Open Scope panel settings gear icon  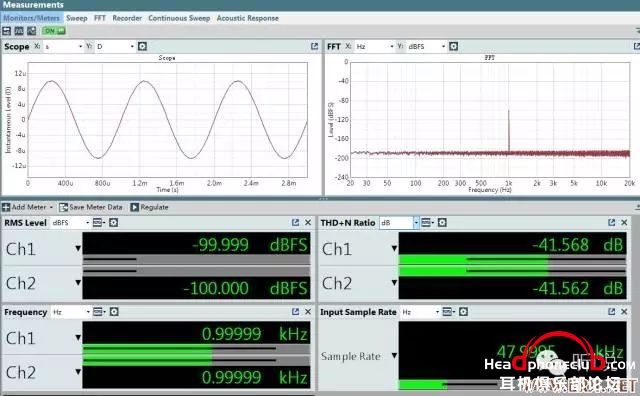[142, 46]
